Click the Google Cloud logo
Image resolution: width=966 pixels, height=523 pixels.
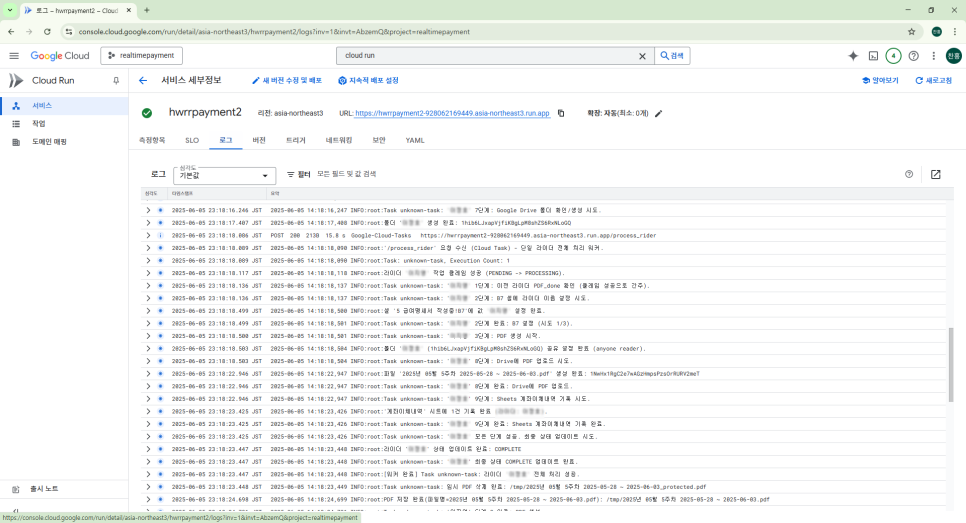60,55
